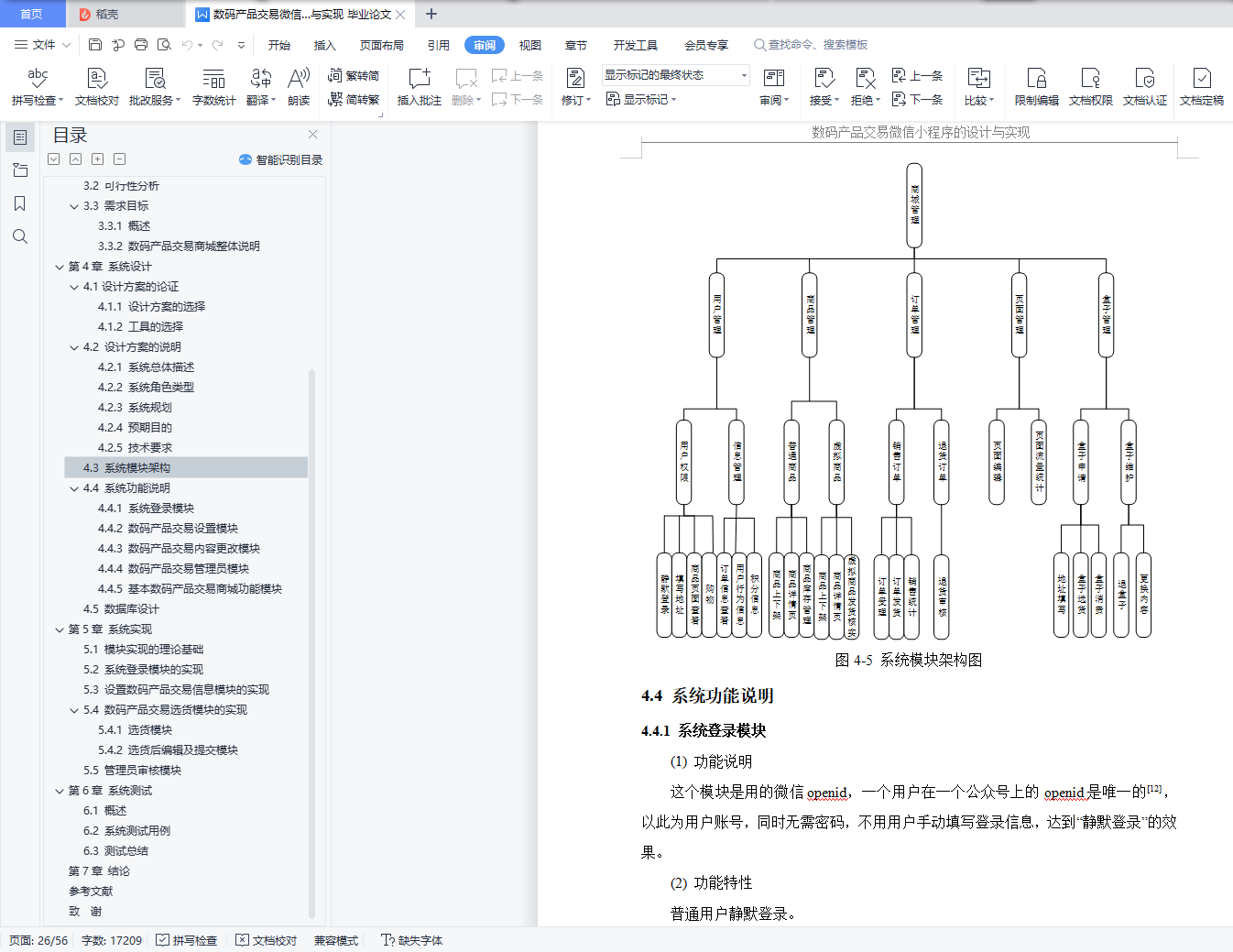The height and width of the screenshot is (952, 1233).
Task: Click the search commands field (查找命令)
Action: tap(811, 45)
